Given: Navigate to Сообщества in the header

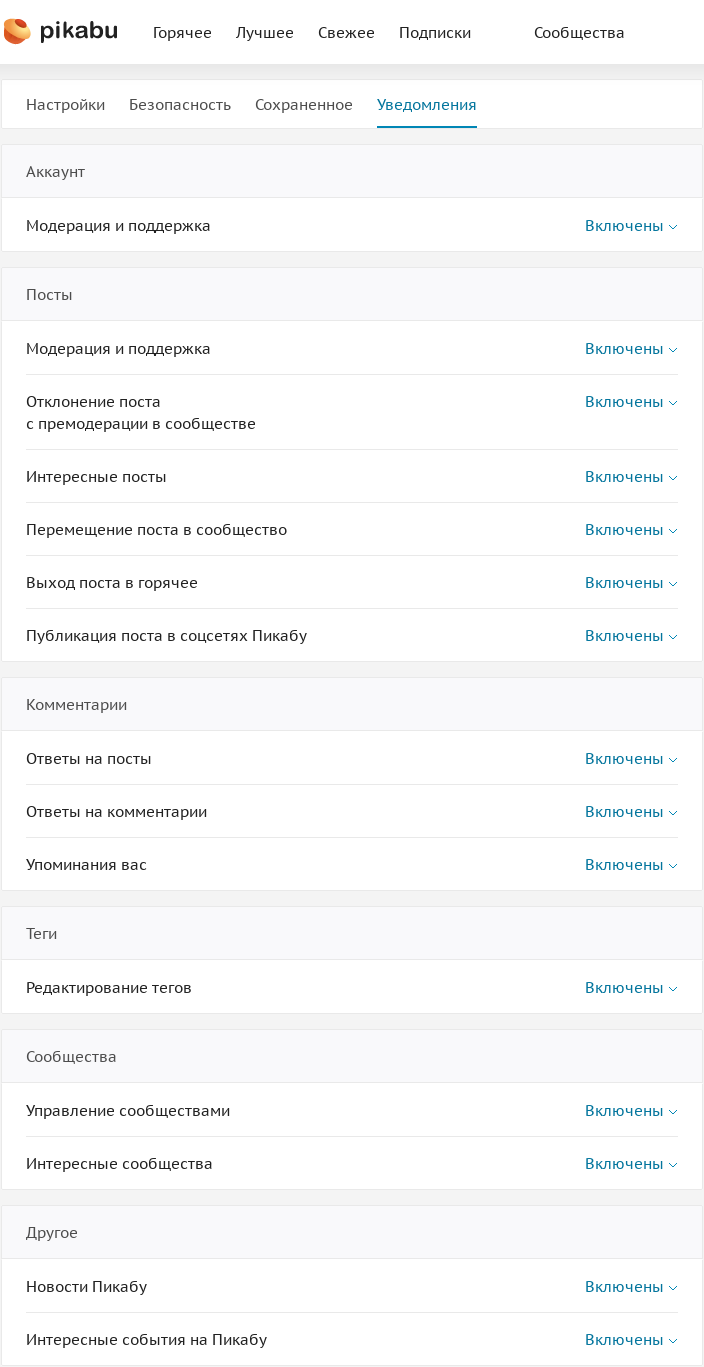Looking at the screenshot, I should 579,33.
